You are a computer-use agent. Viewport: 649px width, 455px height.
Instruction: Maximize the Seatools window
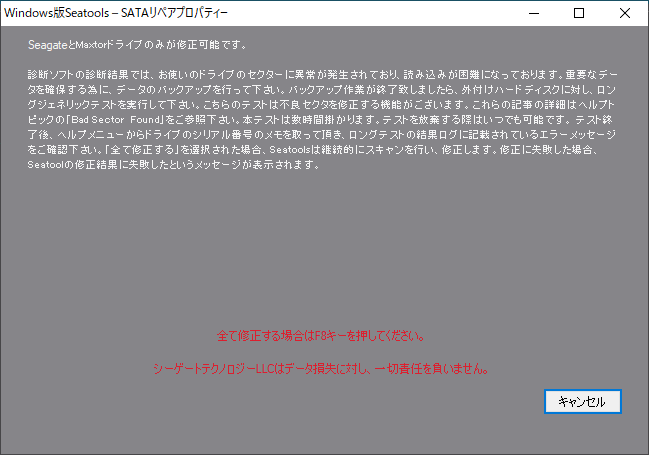click(x=579, y=13)
